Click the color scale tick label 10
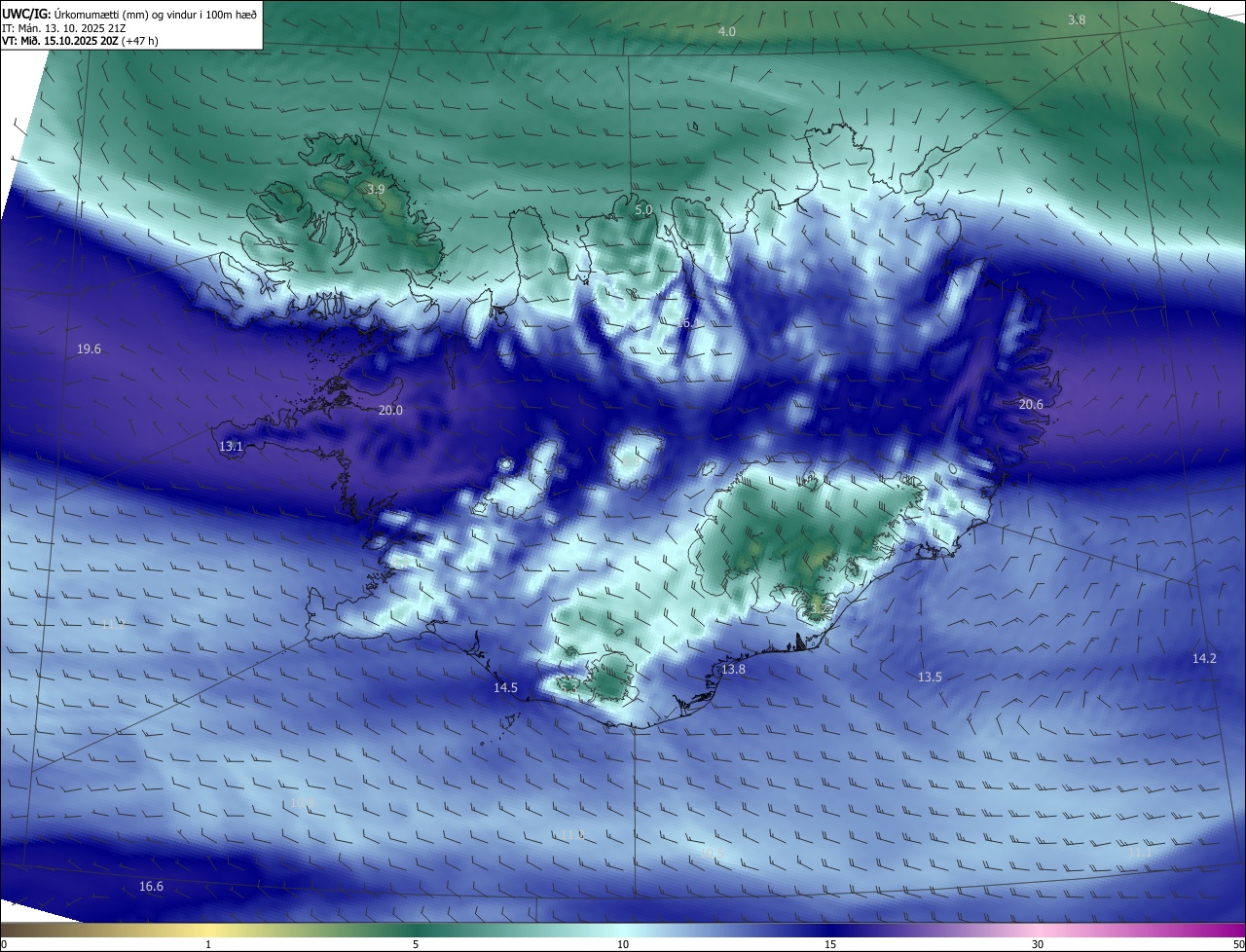Screen dimensions: 1246x952 (x=623, y=944)
